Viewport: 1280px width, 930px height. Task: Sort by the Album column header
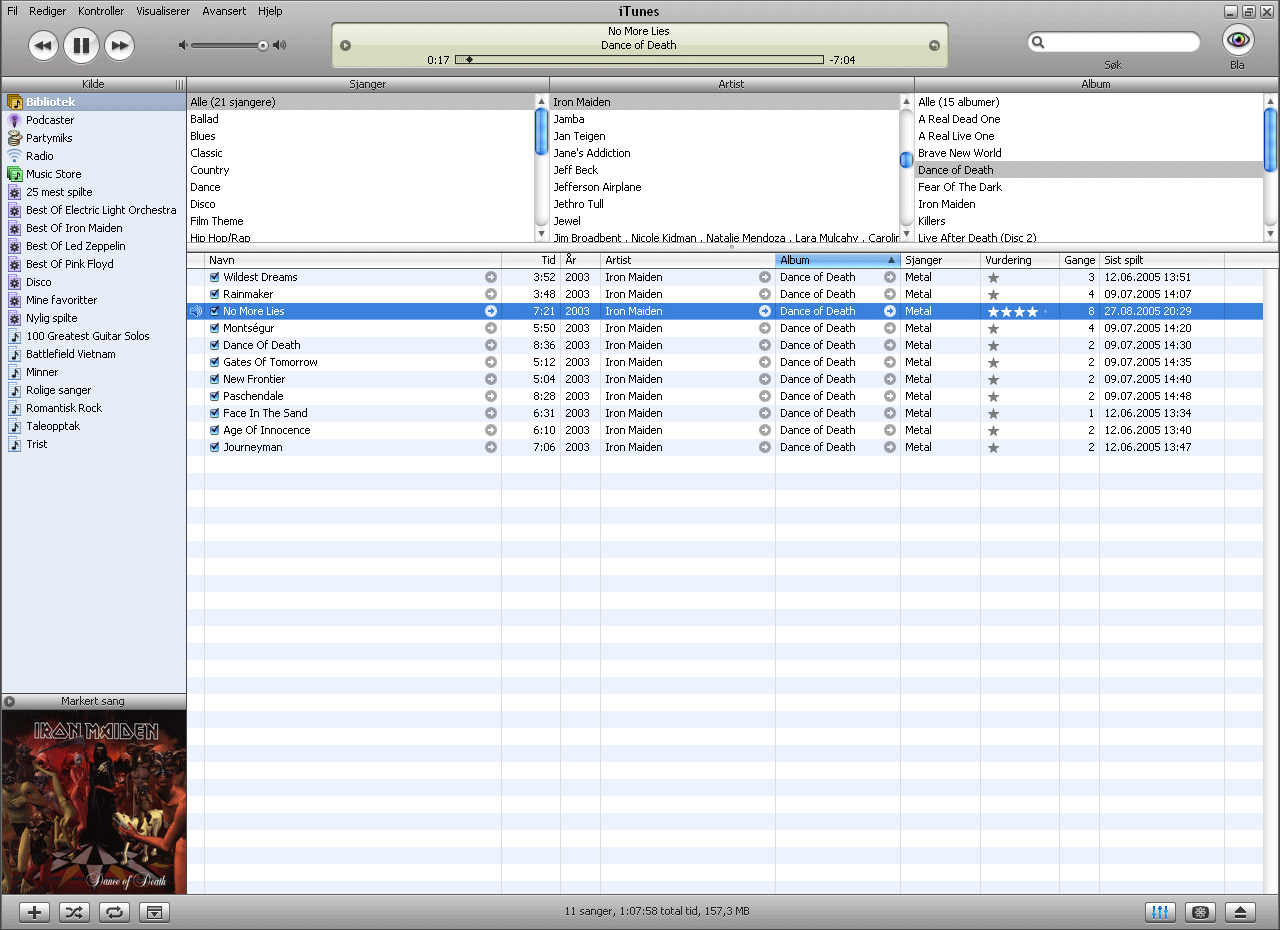click(x=837, y=260)
